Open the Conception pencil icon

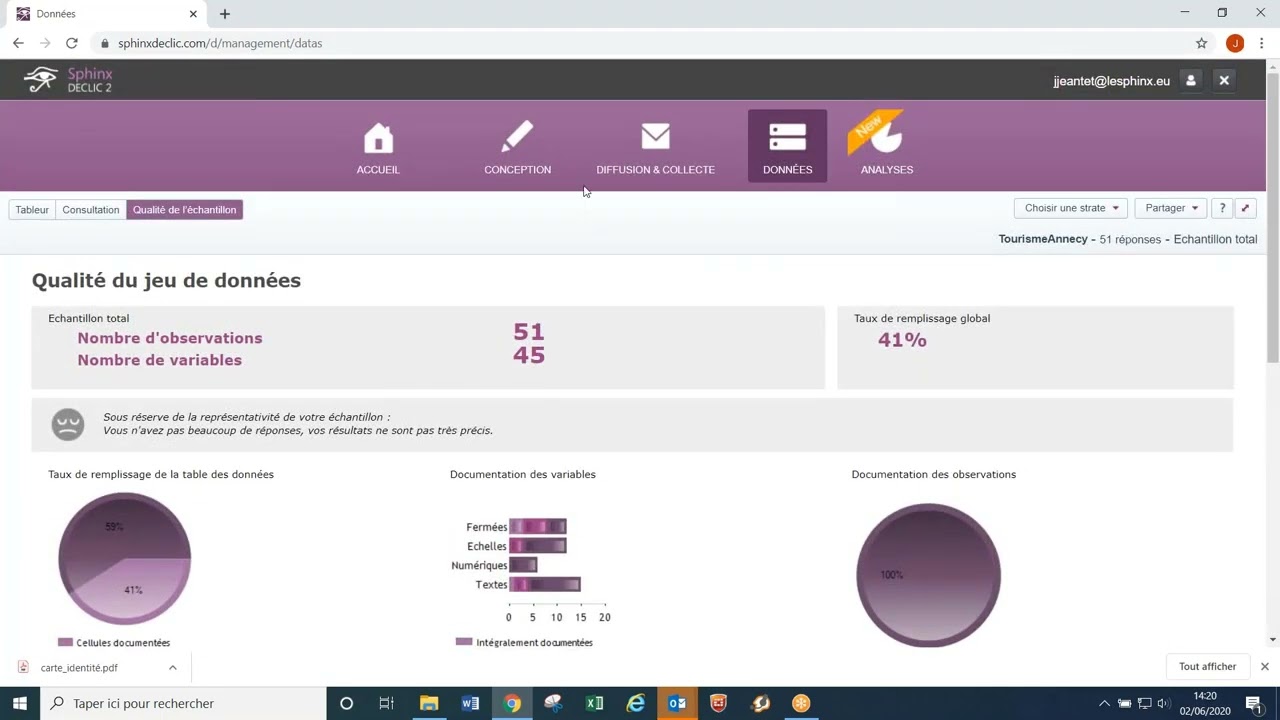[x=517, y=137]
